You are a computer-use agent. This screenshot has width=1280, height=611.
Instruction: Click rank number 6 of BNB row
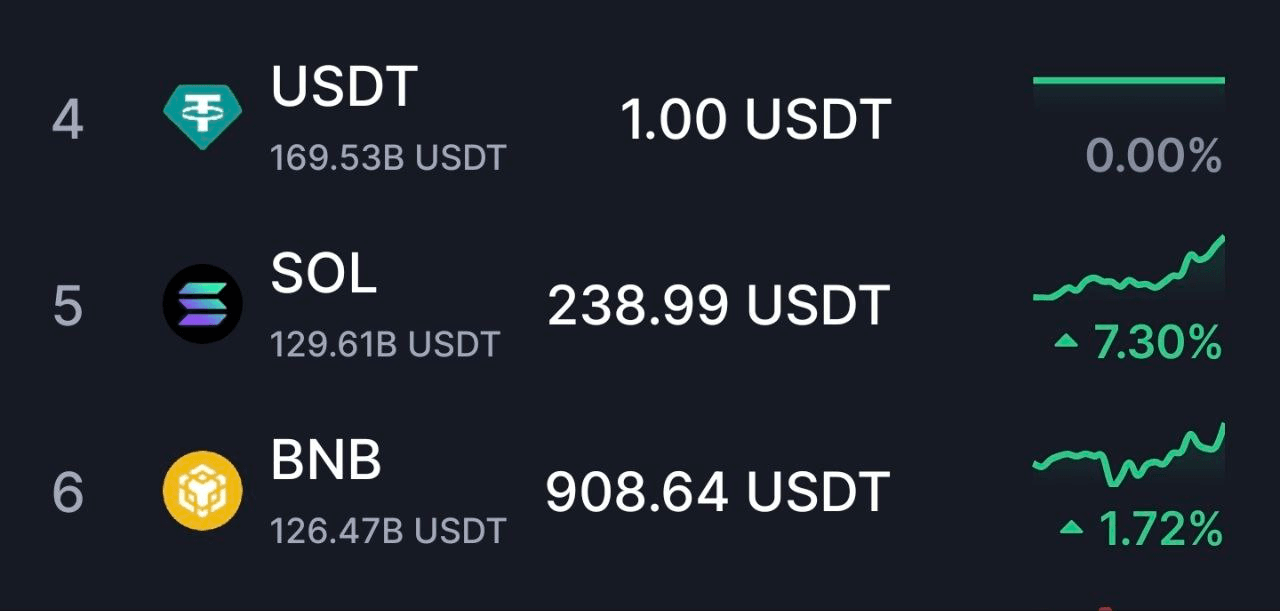pos(67,491)
